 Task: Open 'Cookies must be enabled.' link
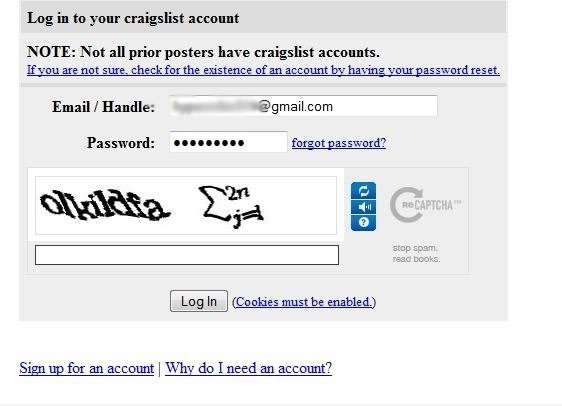click(x=303, y=302)
